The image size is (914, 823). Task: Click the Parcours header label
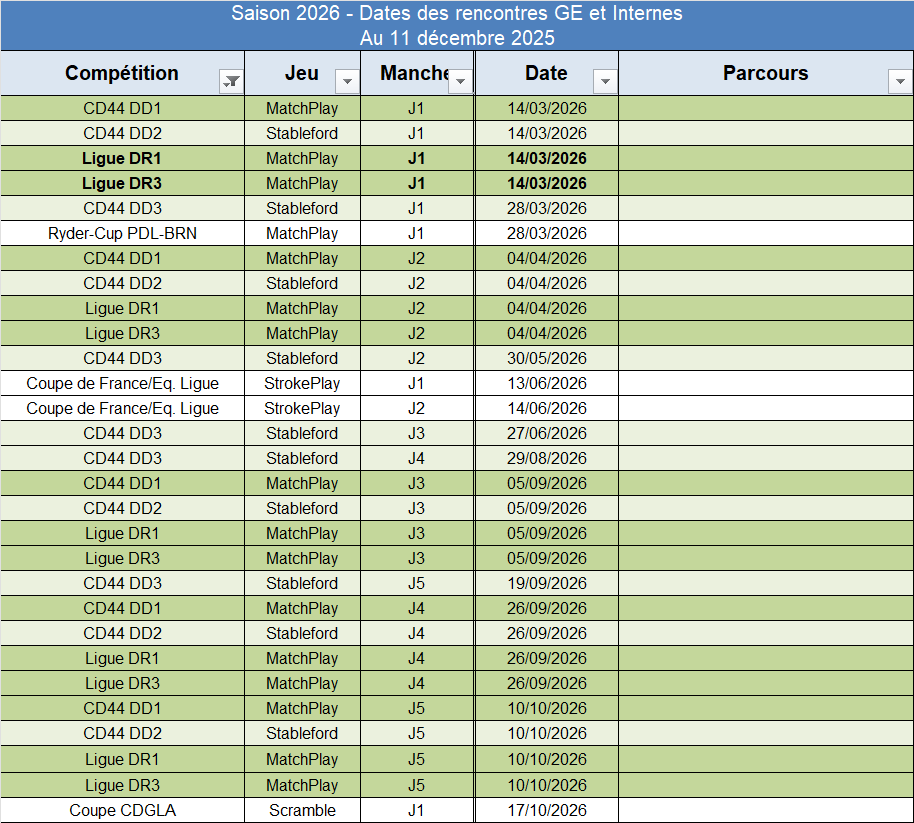pos(765,73)
